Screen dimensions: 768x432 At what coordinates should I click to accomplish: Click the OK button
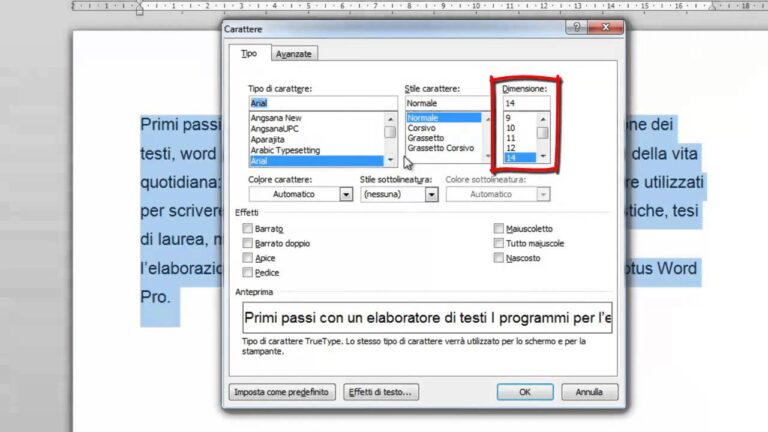coord(525,392)
